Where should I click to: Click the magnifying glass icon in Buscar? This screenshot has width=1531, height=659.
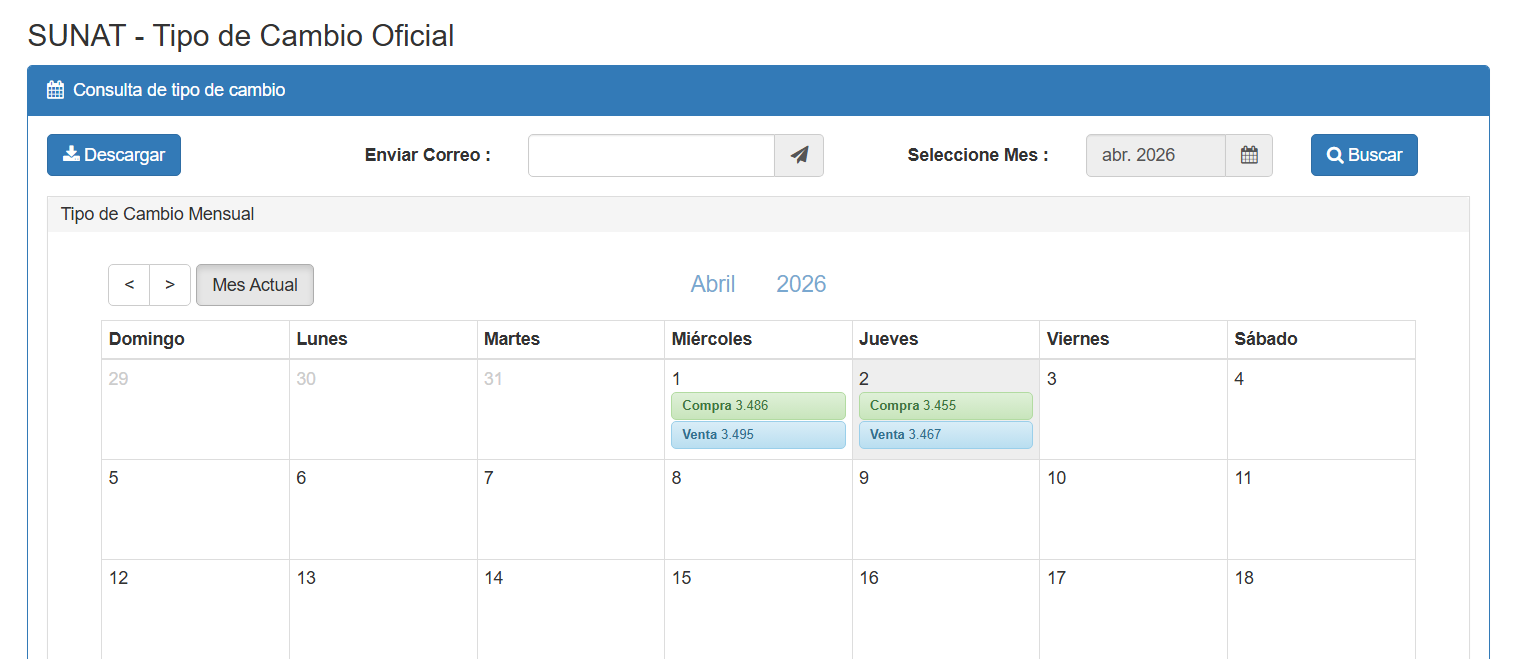tap(1335, 155)
